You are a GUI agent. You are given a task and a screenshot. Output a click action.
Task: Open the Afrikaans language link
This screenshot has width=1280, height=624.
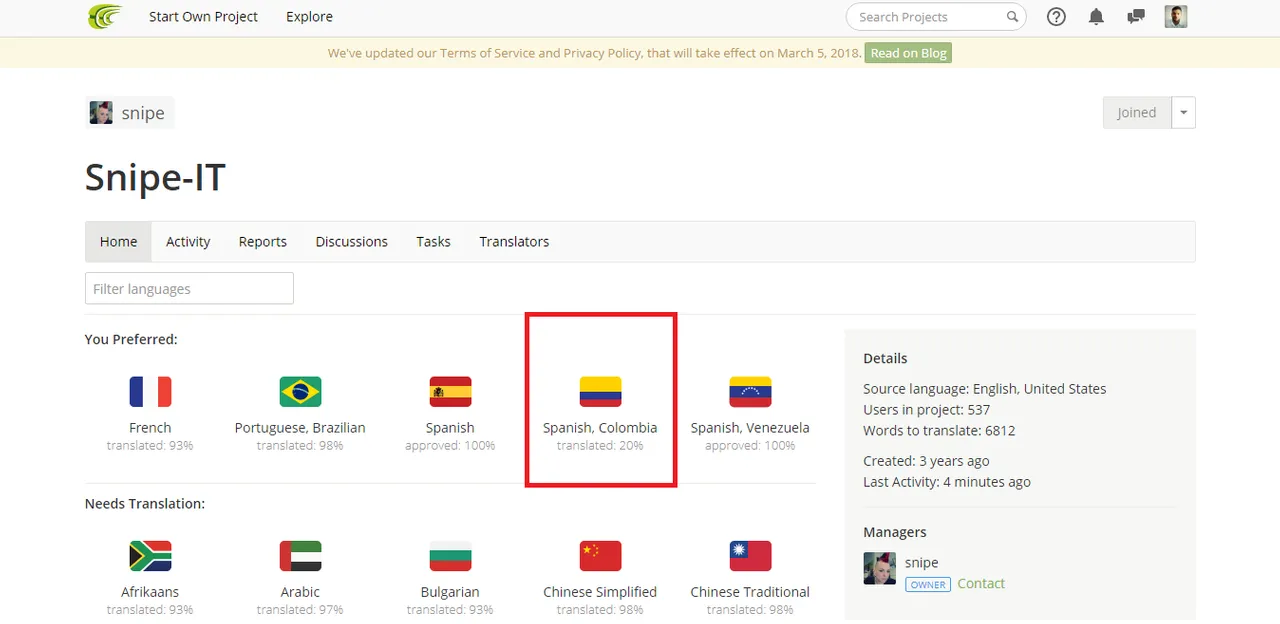150,592
